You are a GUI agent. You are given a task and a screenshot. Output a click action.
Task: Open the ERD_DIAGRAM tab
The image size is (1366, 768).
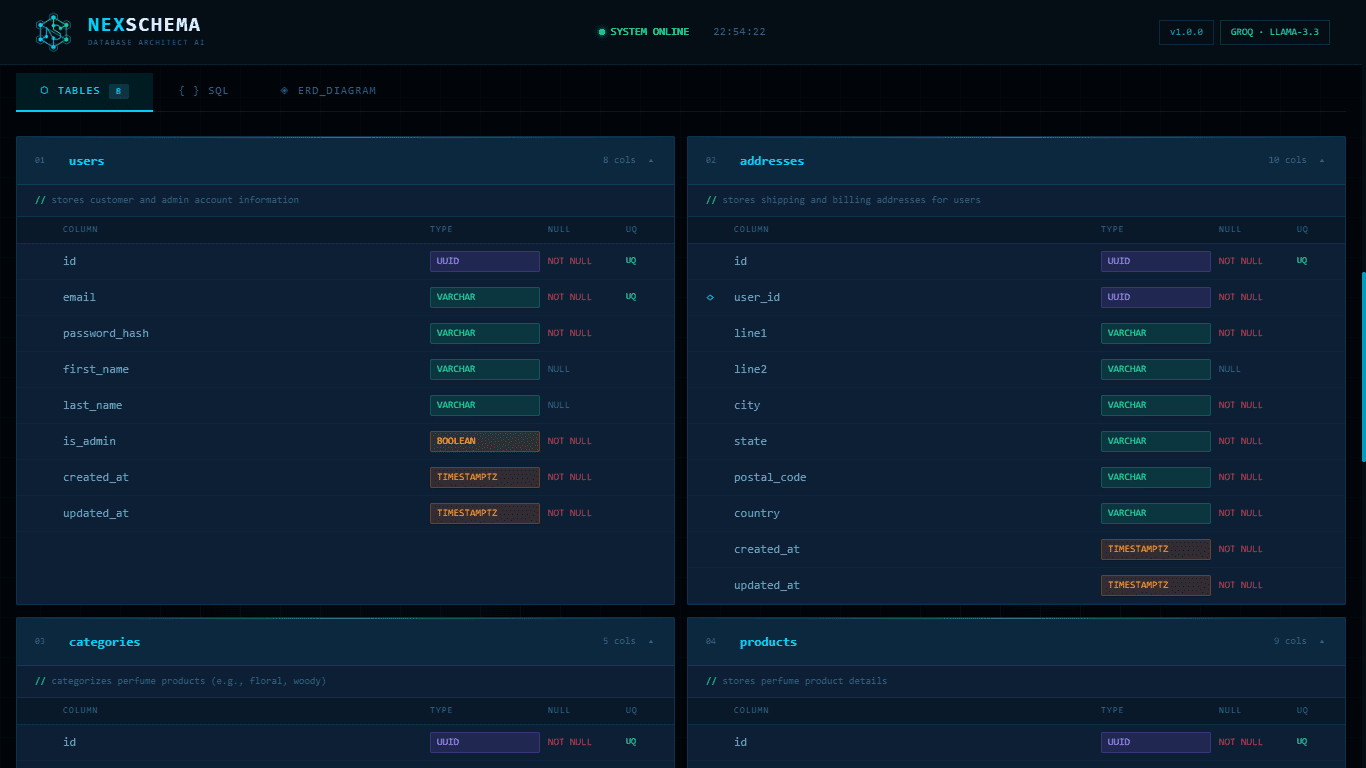(328, 91)
